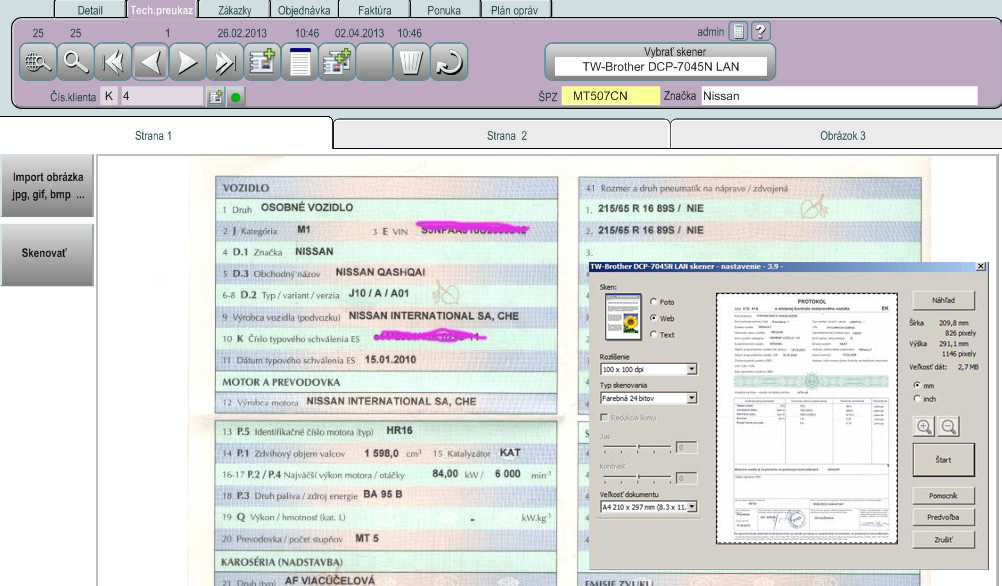Click the admin user label
This screenshot has width=1002, height=586.
click(x=711, y=31)
